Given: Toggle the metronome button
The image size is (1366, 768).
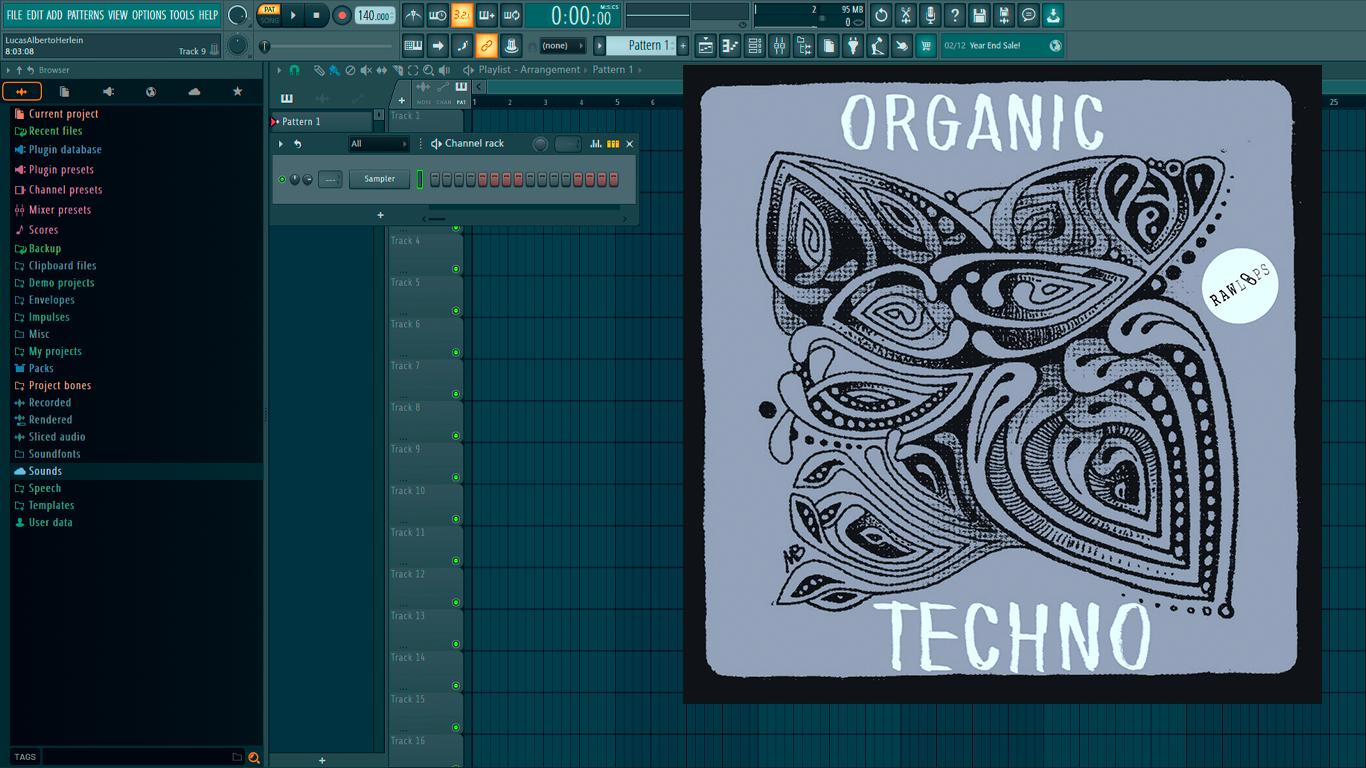Looking at the screenshot, I should coord(413,15).
